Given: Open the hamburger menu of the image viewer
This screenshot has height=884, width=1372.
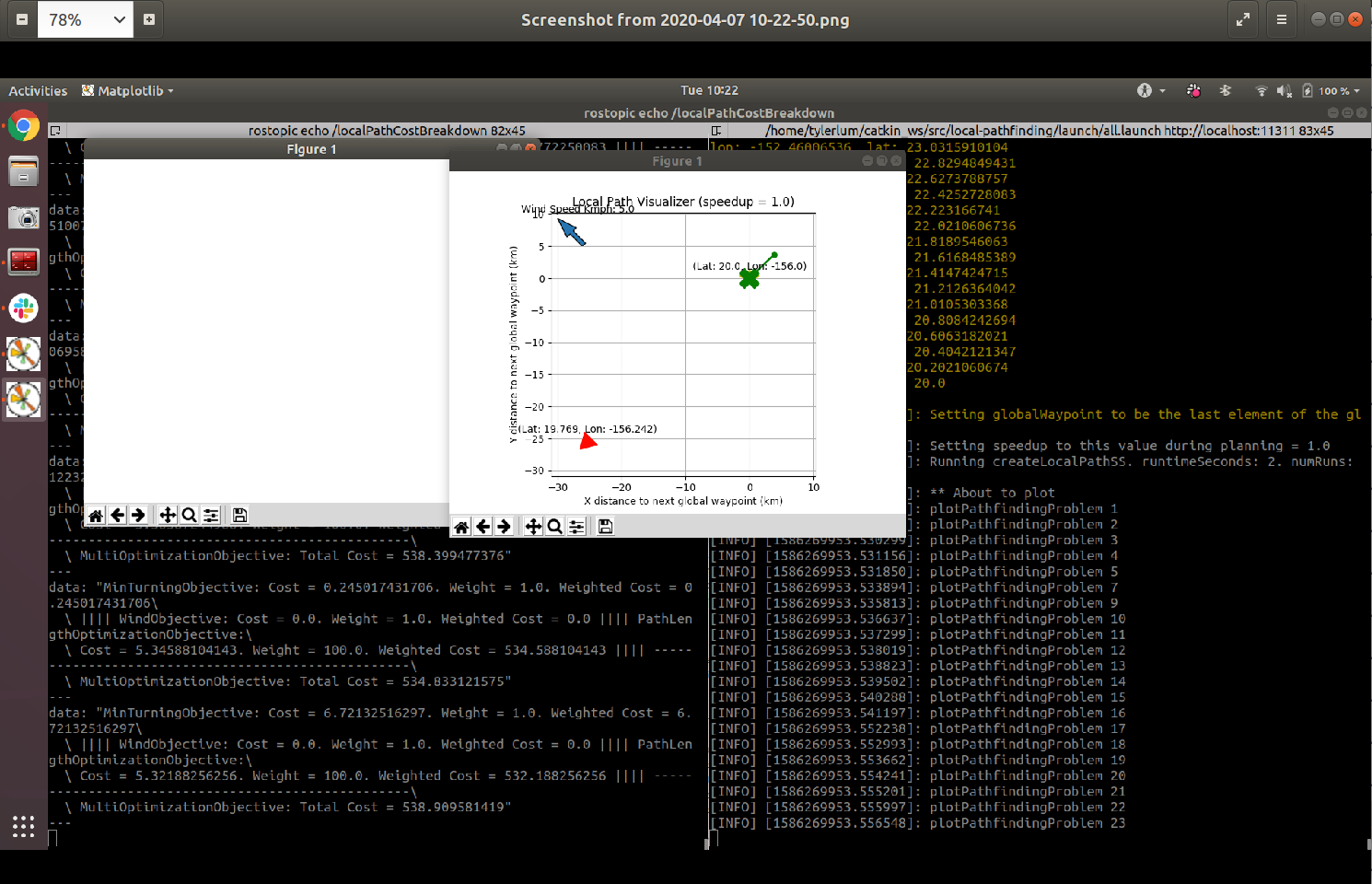Looking at the screenshot, I should coord(1282,18).
